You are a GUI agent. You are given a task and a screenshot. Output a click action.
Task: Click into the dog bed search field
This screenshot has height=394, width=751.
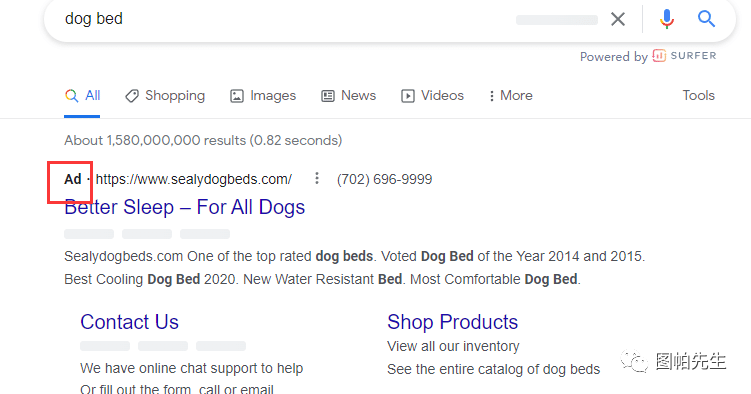tap(287, 19)
